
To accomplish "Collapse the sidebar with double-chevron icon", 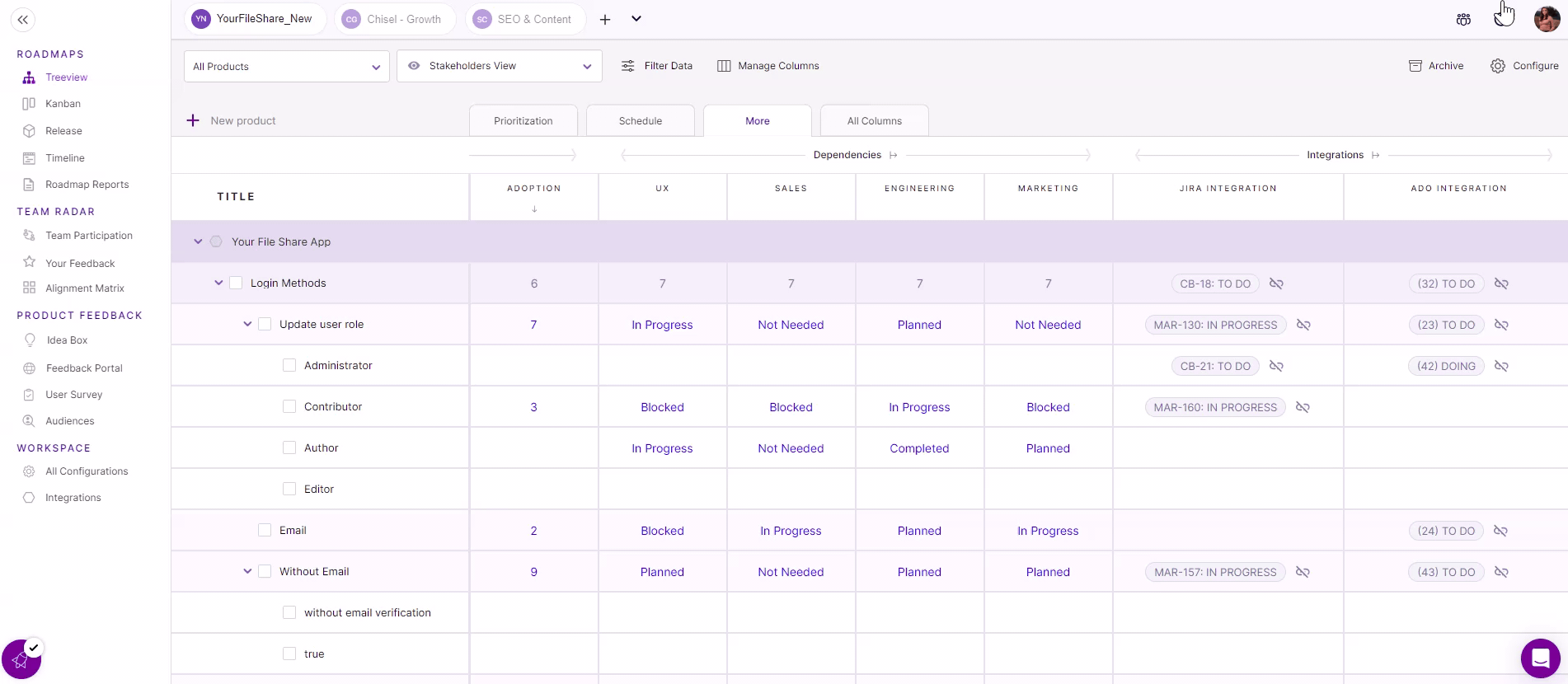I will (23, 20).
